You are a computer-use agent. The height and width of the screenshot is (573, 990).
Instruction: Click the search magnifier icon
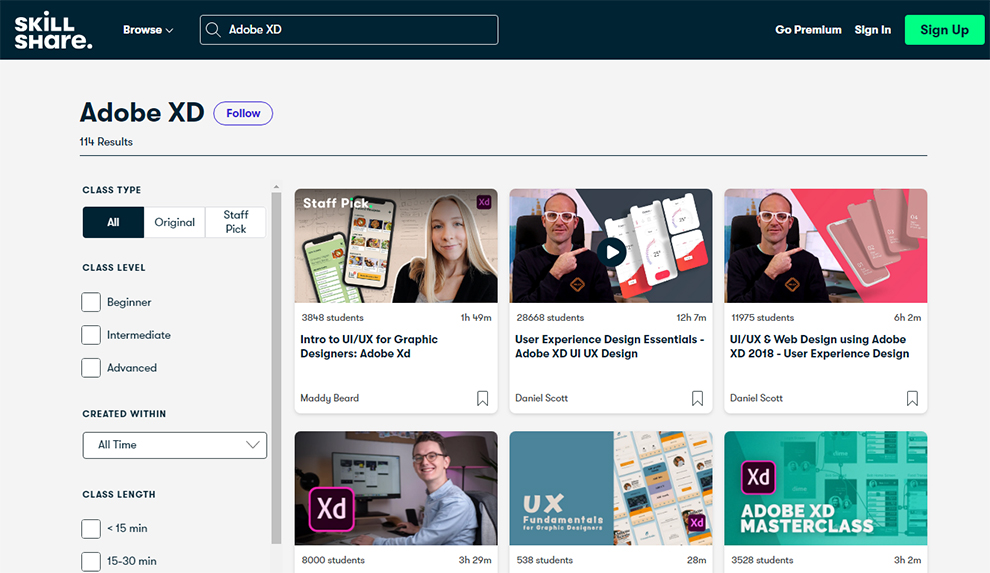click(x=213, y=30)
